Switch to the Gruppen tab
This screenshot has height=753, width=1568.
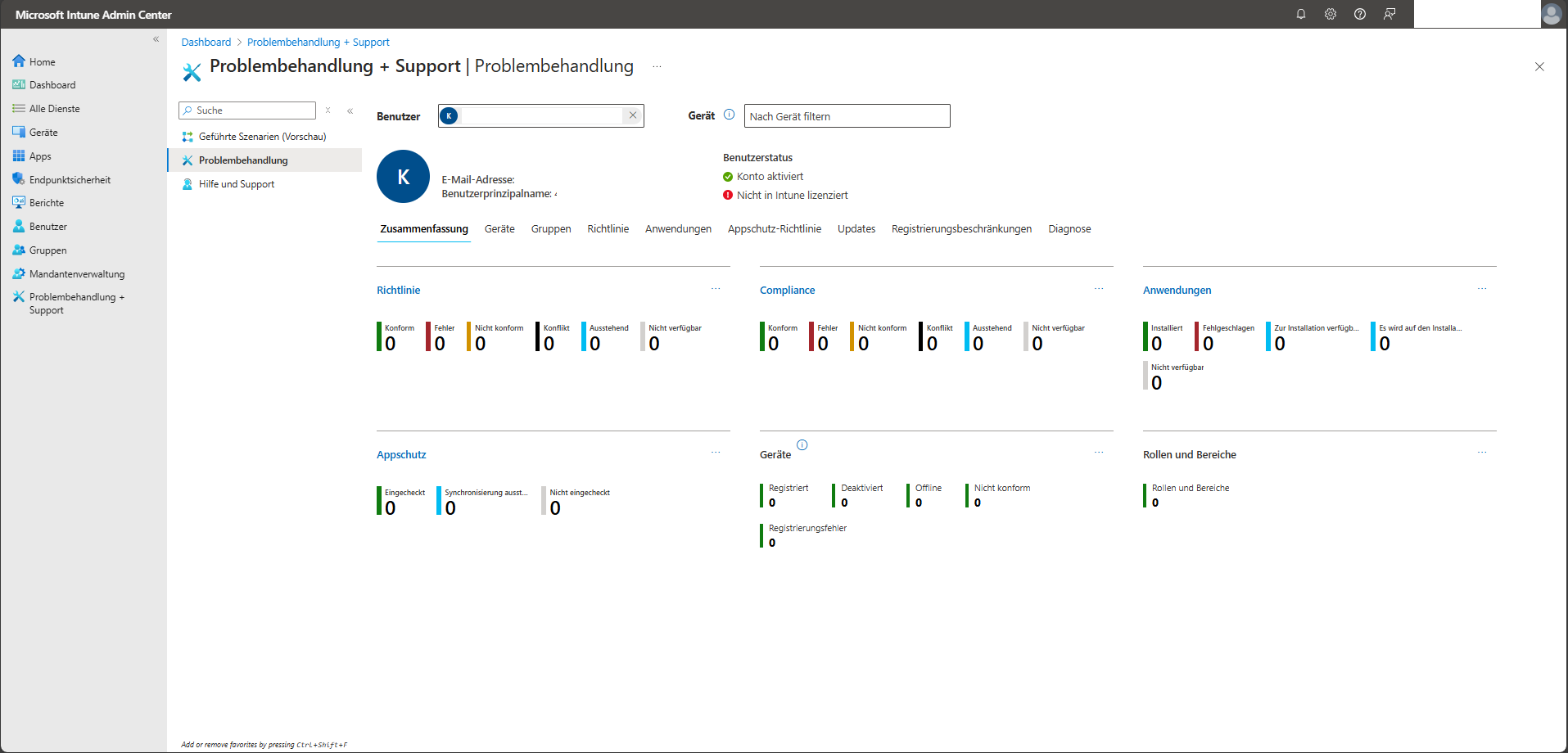coord(551,229)
